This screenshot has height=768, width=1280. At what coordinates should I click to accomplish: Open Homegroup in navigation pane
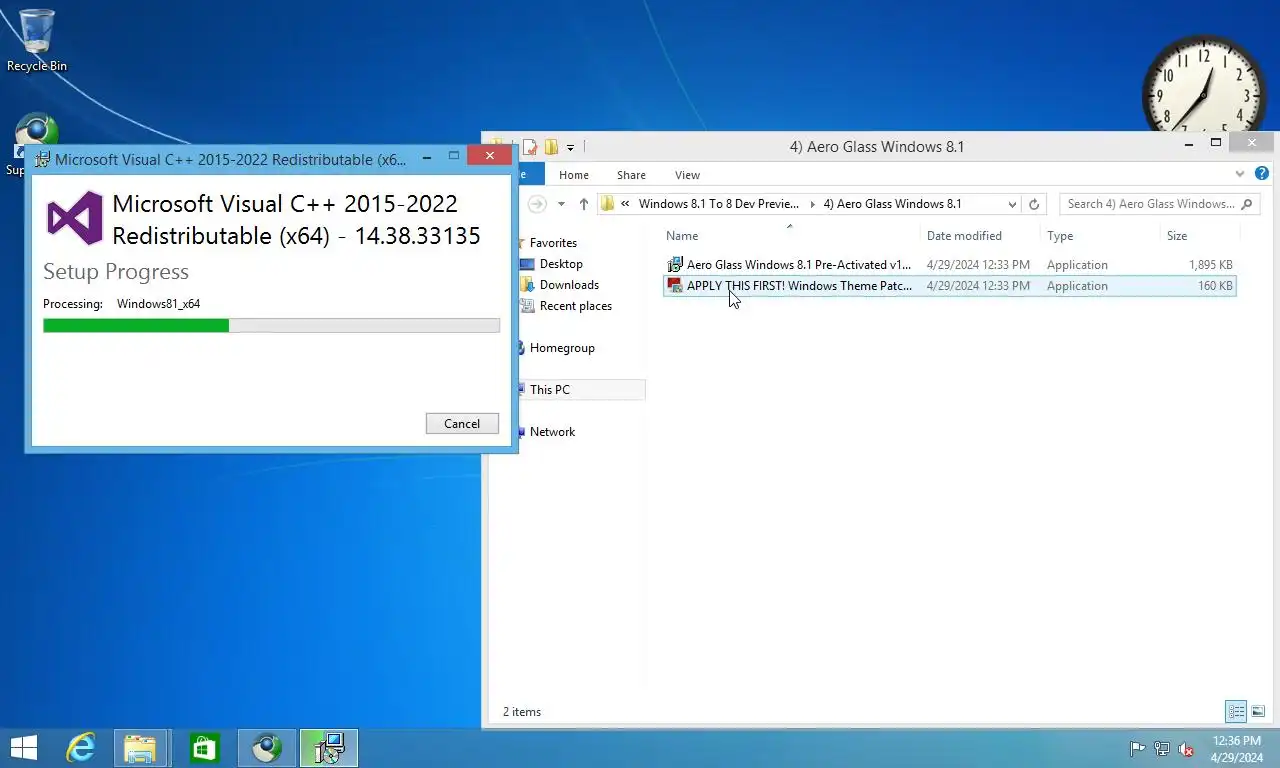tap(562, 348)
